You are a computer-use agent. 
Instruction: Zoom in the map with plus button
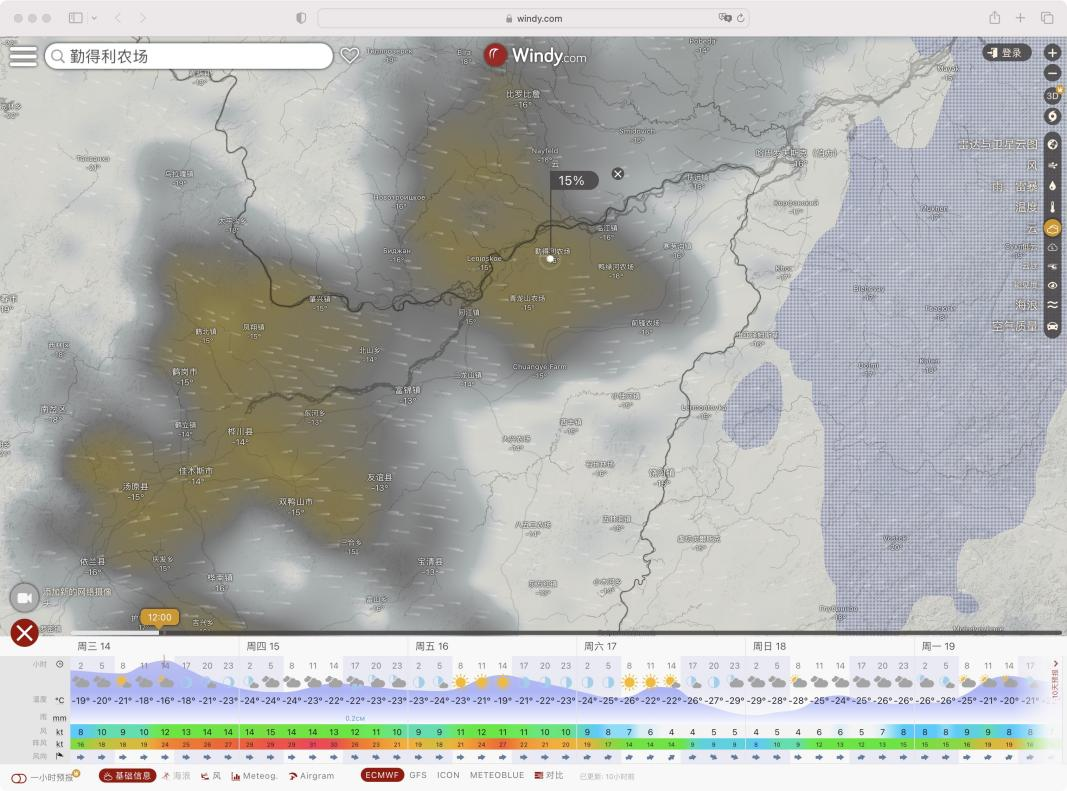point(1052,52)
